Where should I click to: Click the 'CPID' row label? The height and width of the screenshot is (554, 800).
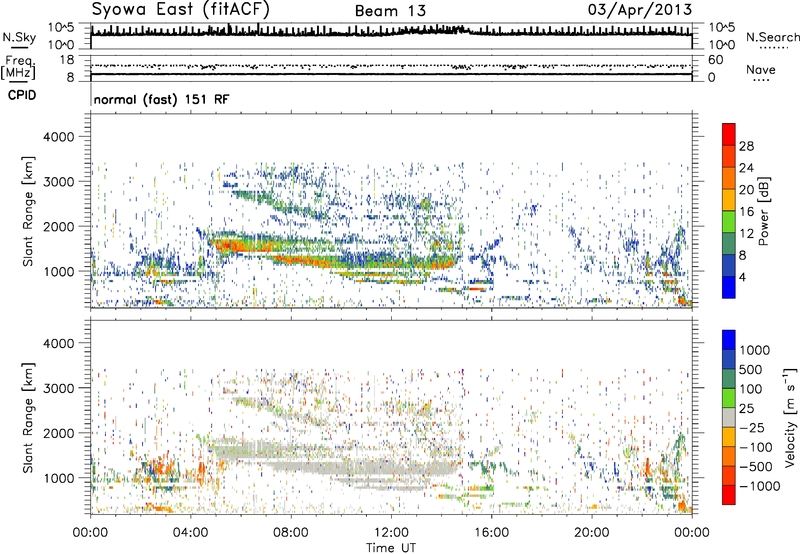pos(22,95)
